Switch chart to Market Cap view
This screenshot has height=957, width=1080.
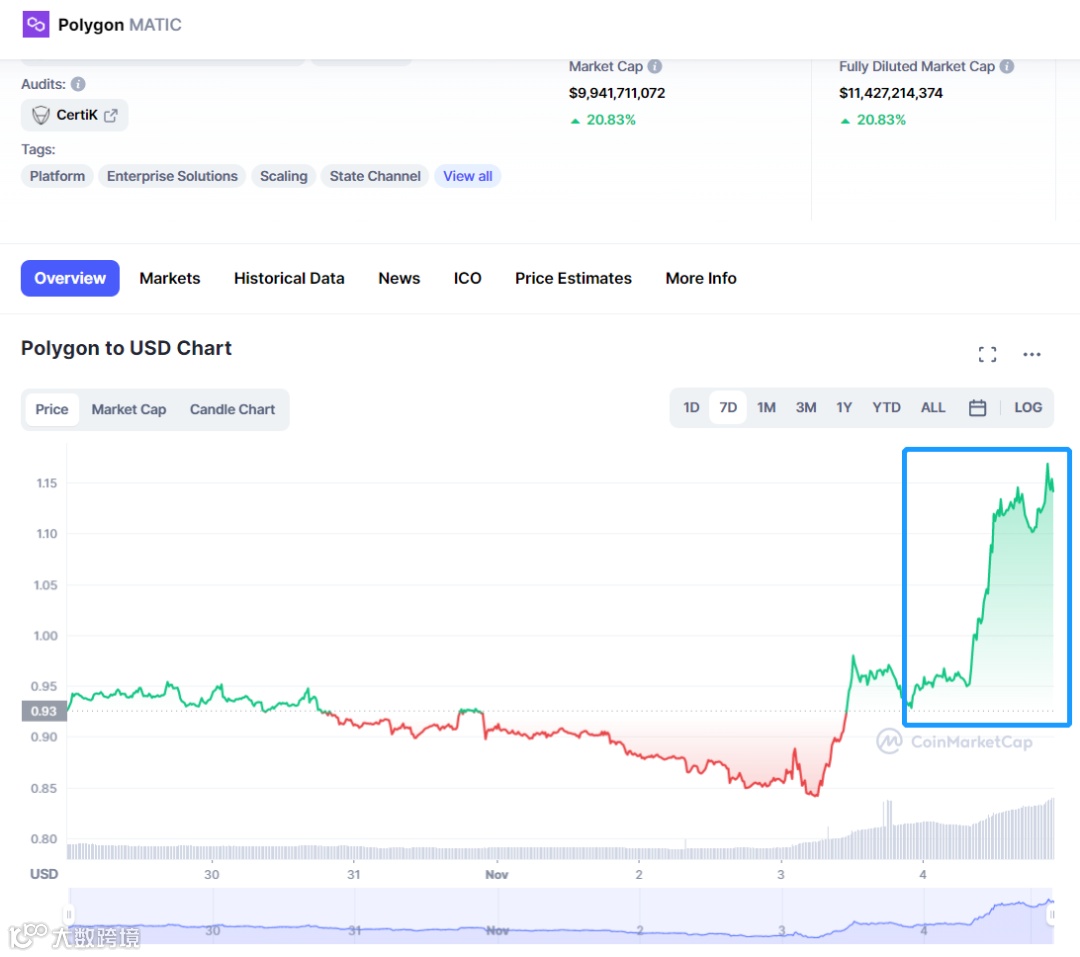129,409
